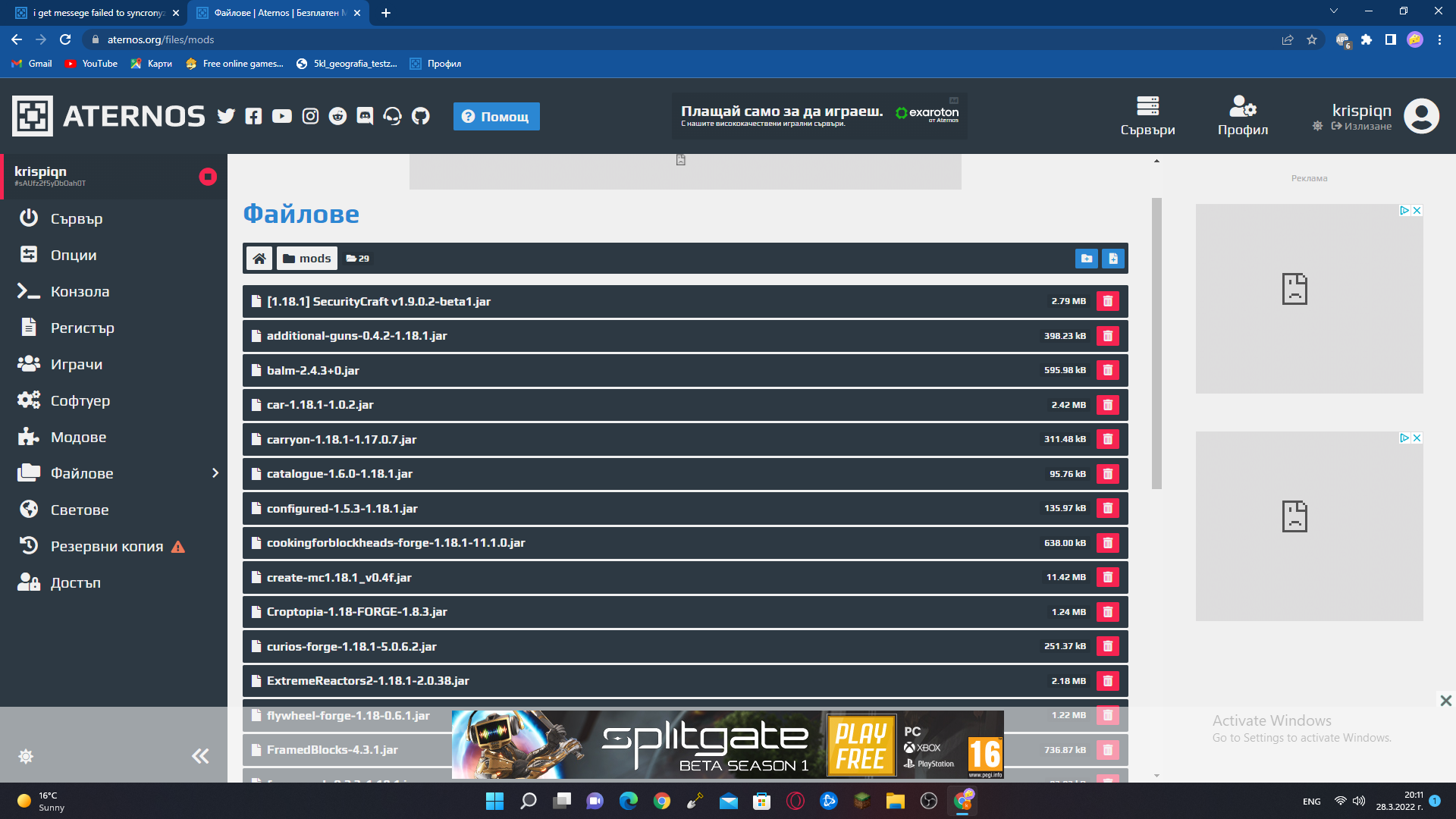Image resolution: width=1456 pixels, height=819 pixels.
Task: Open Конзола sidebar item
Action: click(x=114, y=291)
